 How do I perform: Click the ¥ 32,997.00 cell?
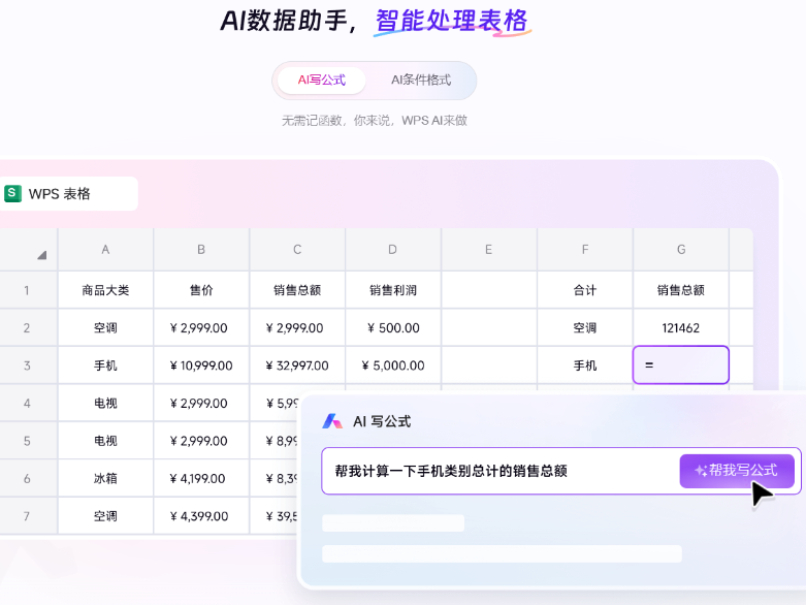pos(298,365)
